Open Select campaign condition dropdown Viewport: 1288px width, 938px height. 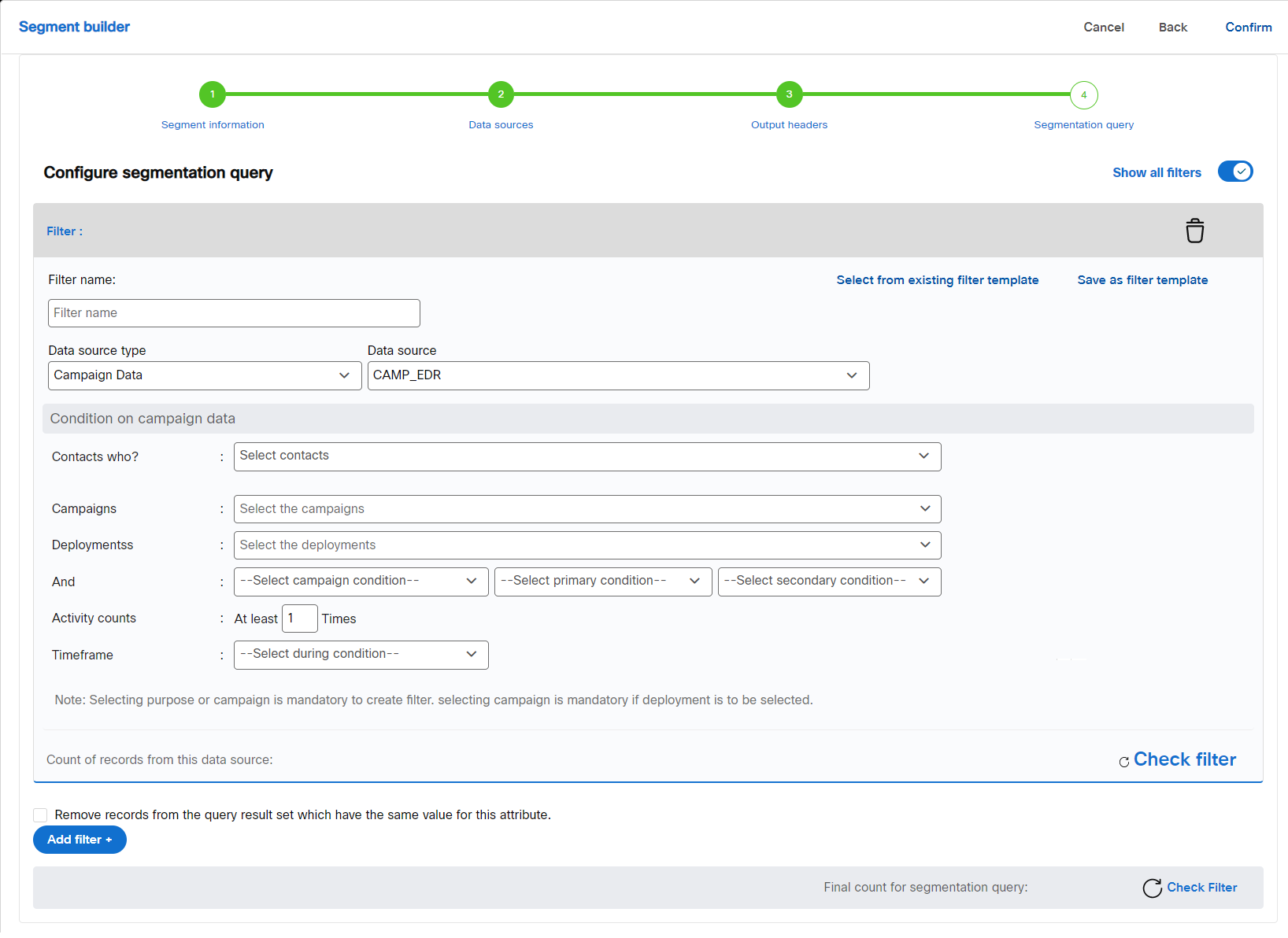(361, 582)
